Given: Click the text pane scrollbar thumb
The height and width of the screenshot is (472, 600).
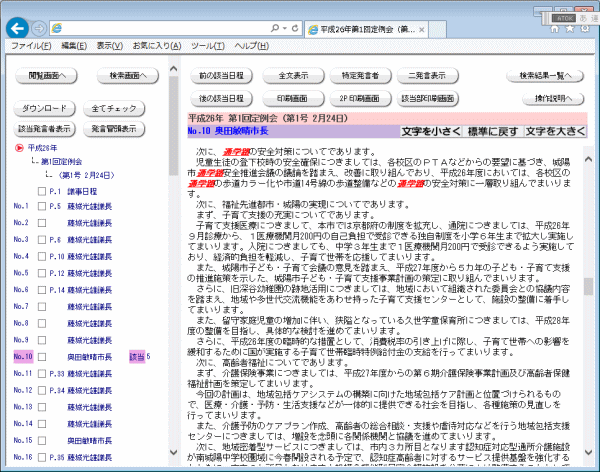Looking at the screenshot, I should (x=589, y=286).
